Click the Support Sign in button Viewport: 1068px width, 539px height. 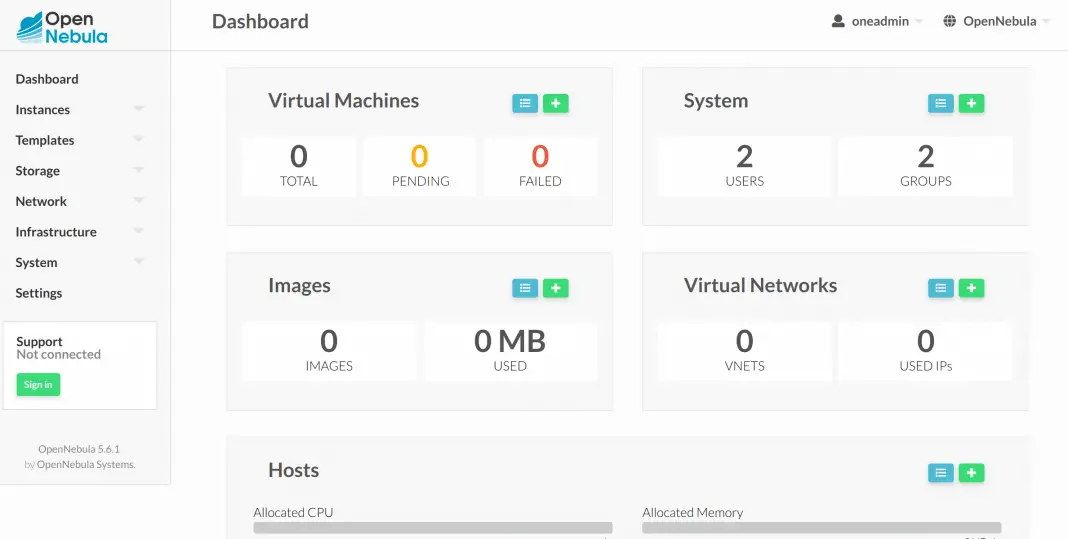tap(38, 385)
